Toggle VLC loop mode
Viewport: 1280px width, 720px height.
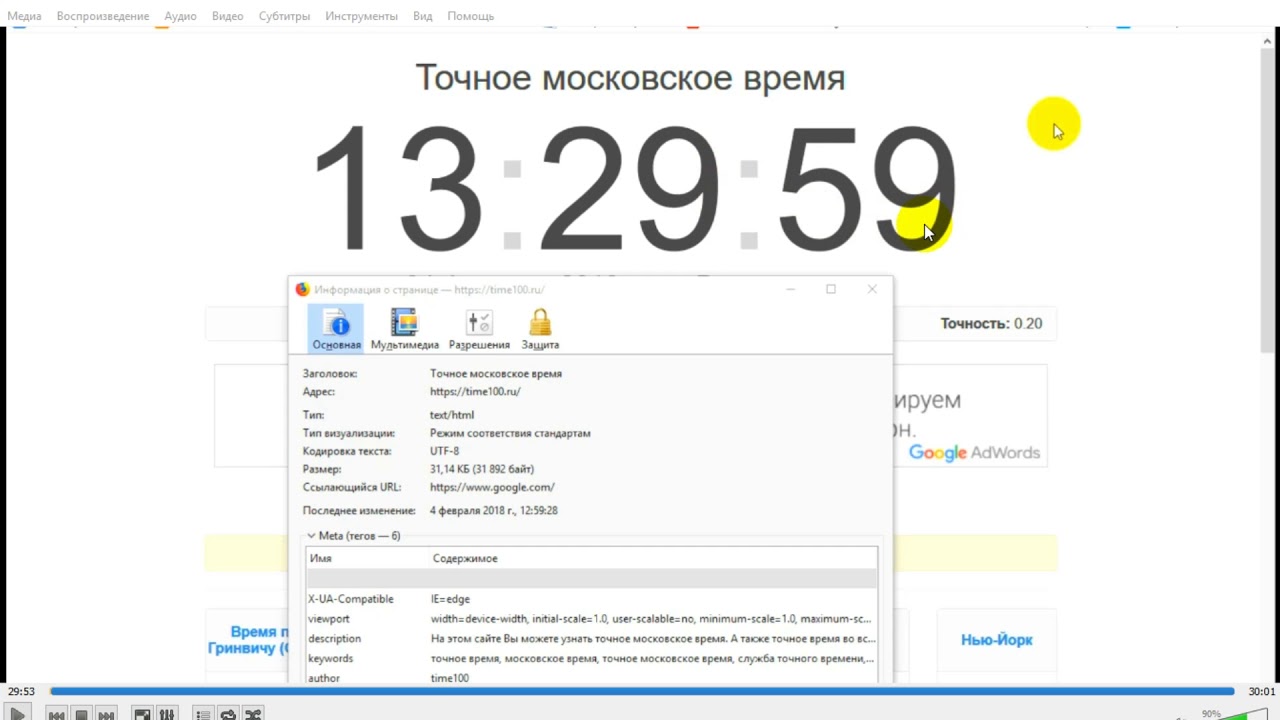[x=228, y=714]
